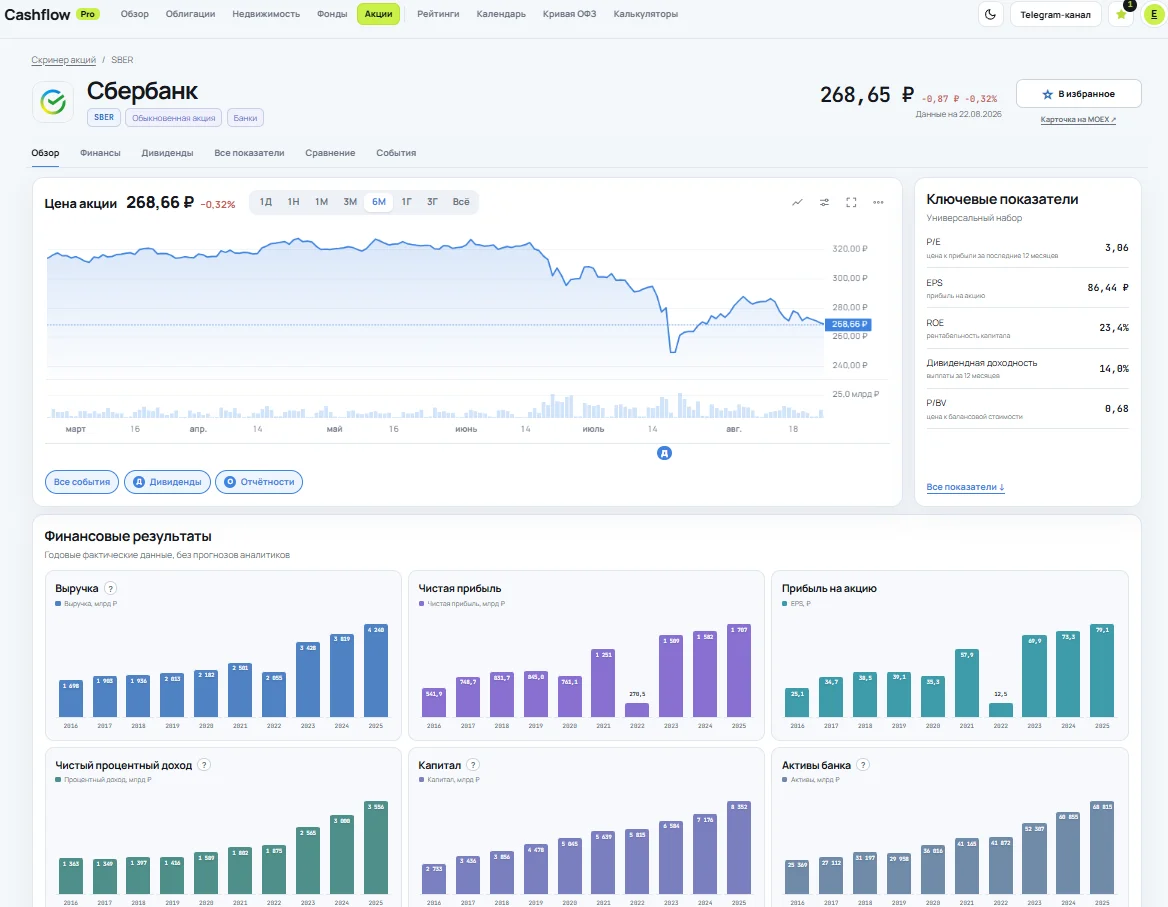This screenshot has width=1168, height=907.
Task: Click the 2021 bar in Чистая прибыль chart
Action: pos(603,683)
